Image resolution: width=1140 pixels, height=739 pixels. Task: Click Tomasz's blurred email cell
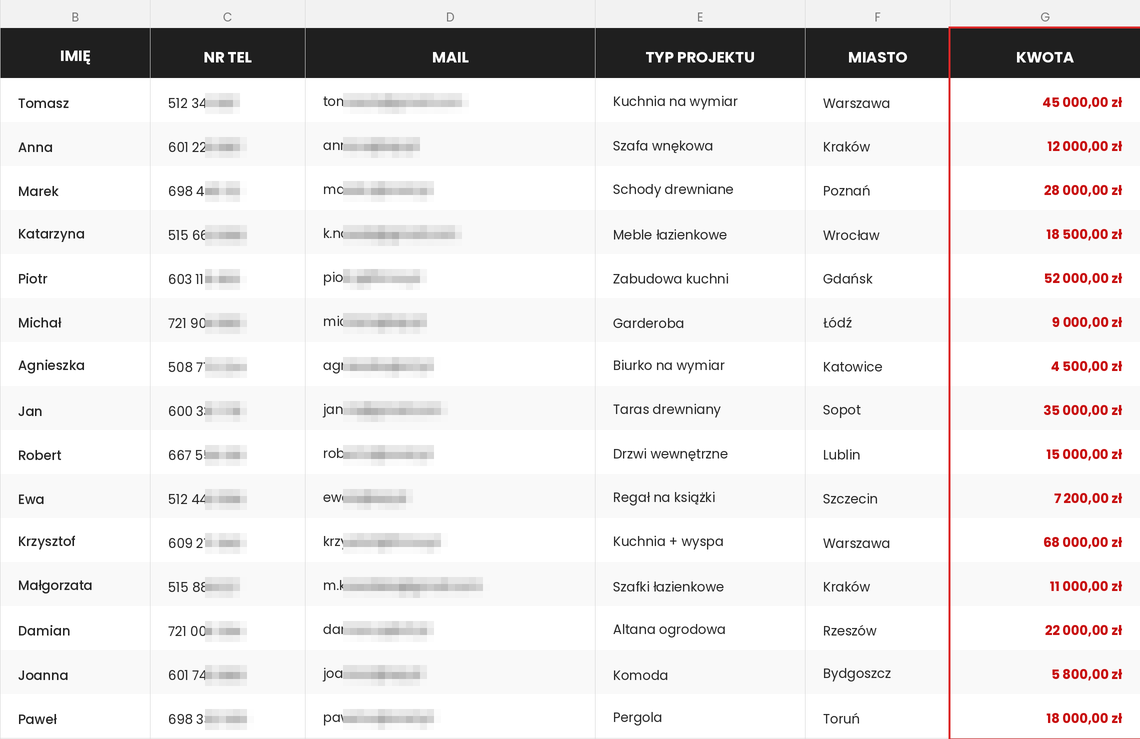pos(450,101)
